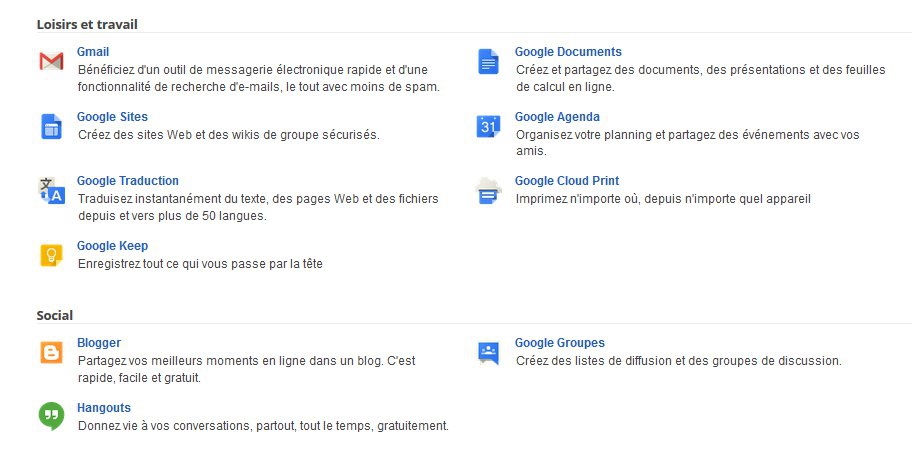Image resolution: width=919 pixels, height=465 pixels.
Task: Click the Google Cloud Print icon
Action: pos(488,191)
